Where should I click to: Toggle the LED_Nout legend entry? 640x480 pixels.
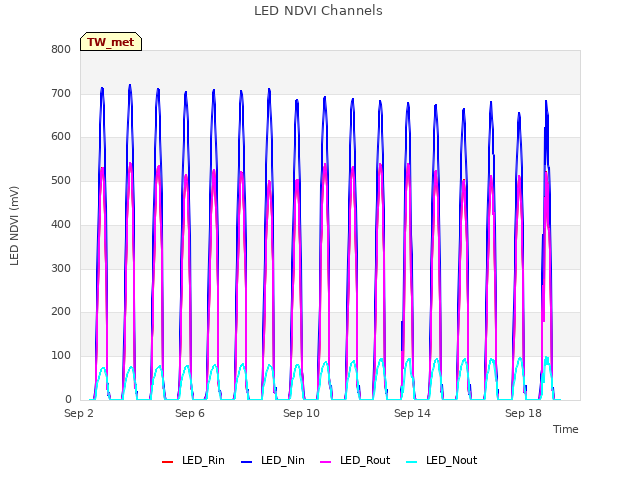[x=442, y=460]
